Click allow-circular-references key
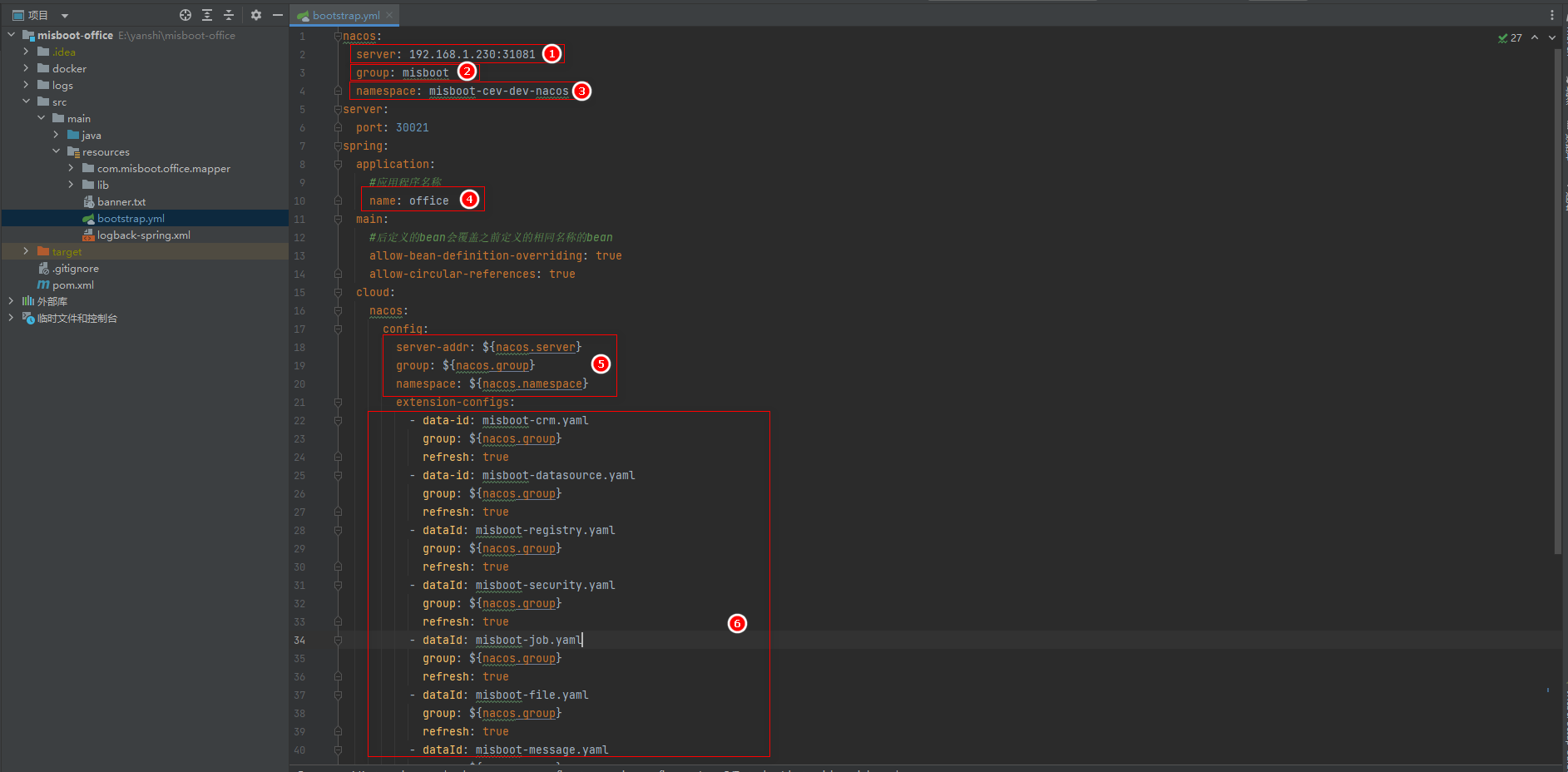1568x772 pixels. [452, 275]
